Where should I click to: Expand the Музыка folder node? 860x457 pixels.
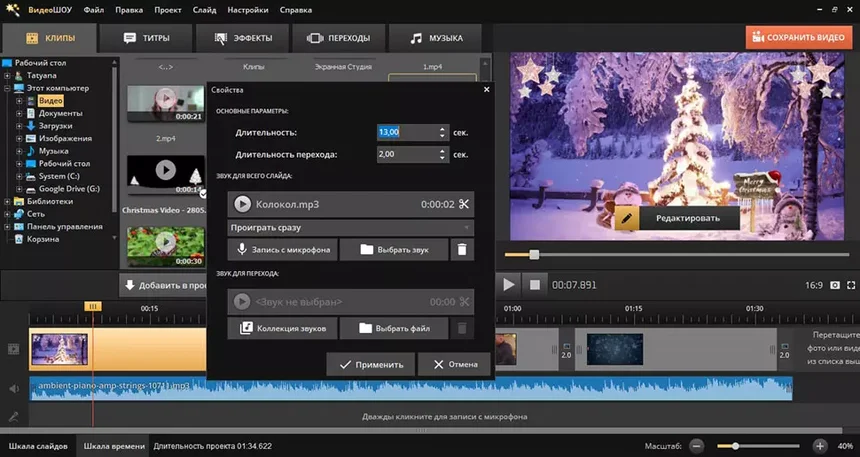(19, 151)
